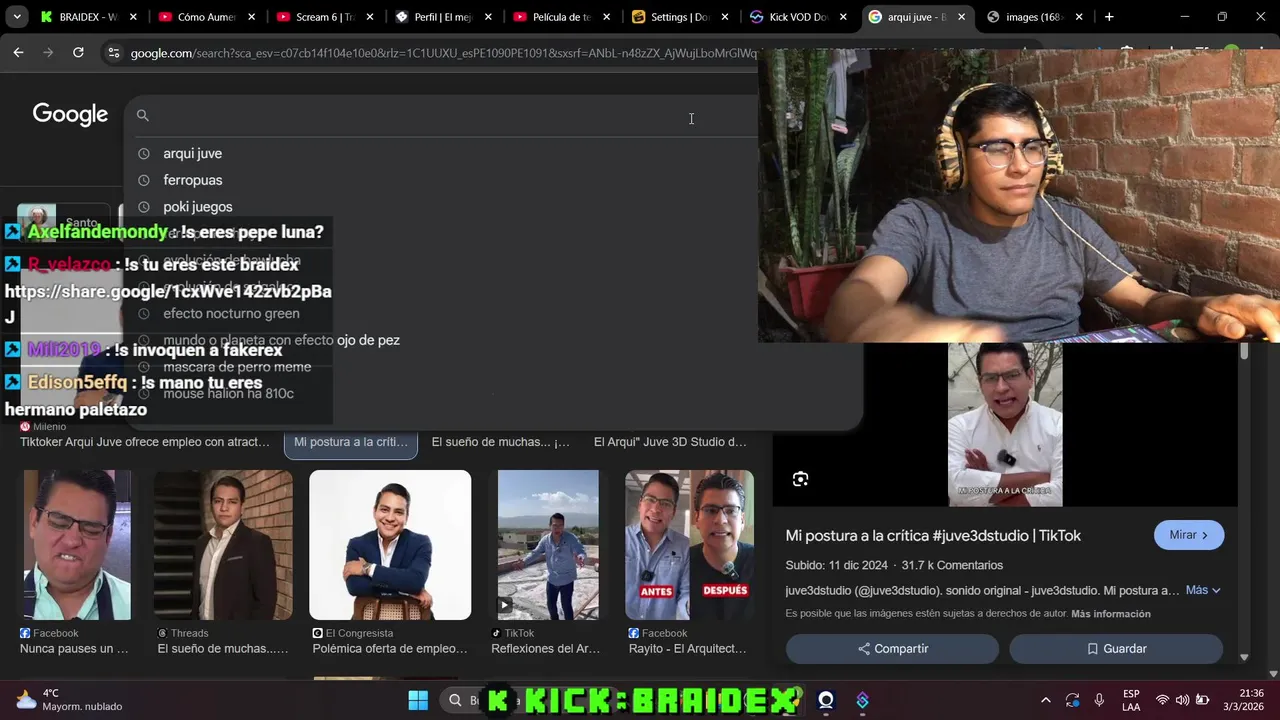Select the 'arqui juve' search suggestion
The width and height of the screenshot is (1280, 720).
click(193, 153)
